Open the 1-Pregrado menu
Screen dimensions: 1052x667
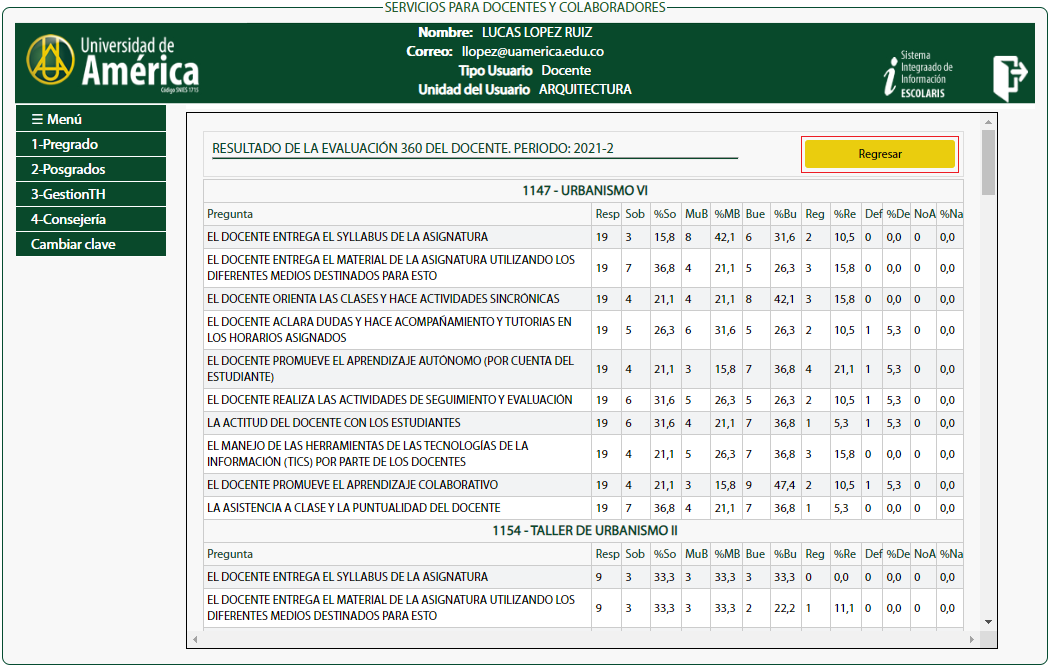(91, 144)
